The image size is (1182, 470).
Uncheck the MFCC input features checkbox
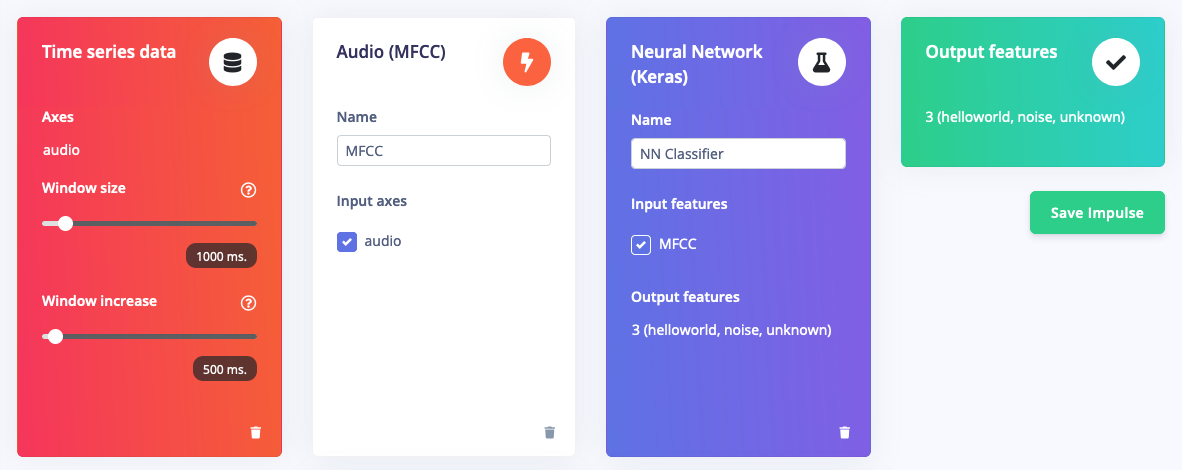(x=641, y=244)
